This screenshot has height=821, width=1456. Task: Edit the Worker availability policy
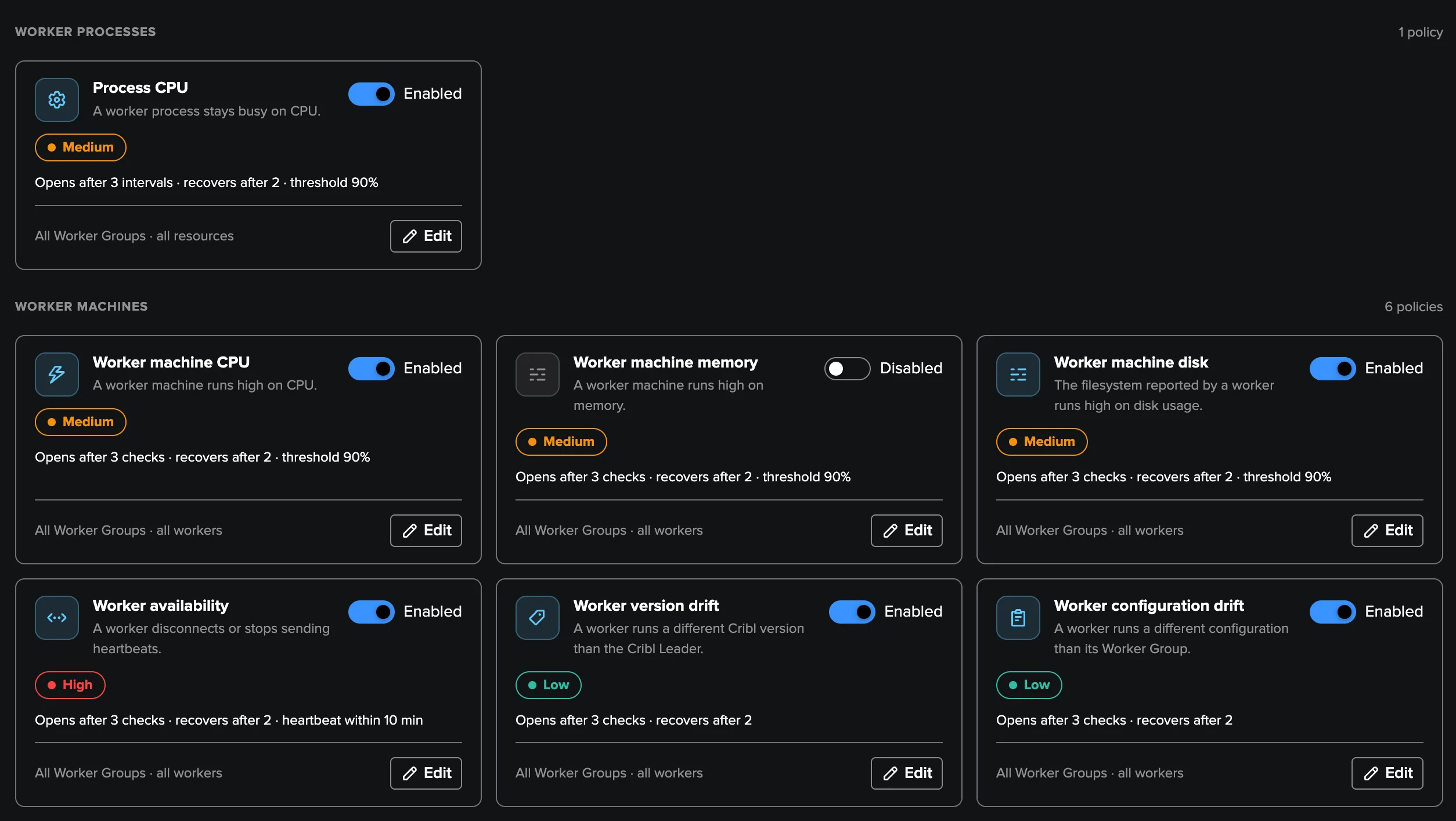coord(426,773)
